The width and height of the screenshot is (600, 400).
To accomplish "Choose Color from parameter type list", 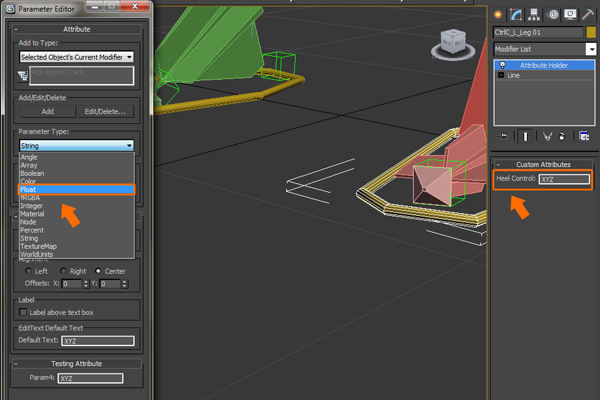I will 77,181.
